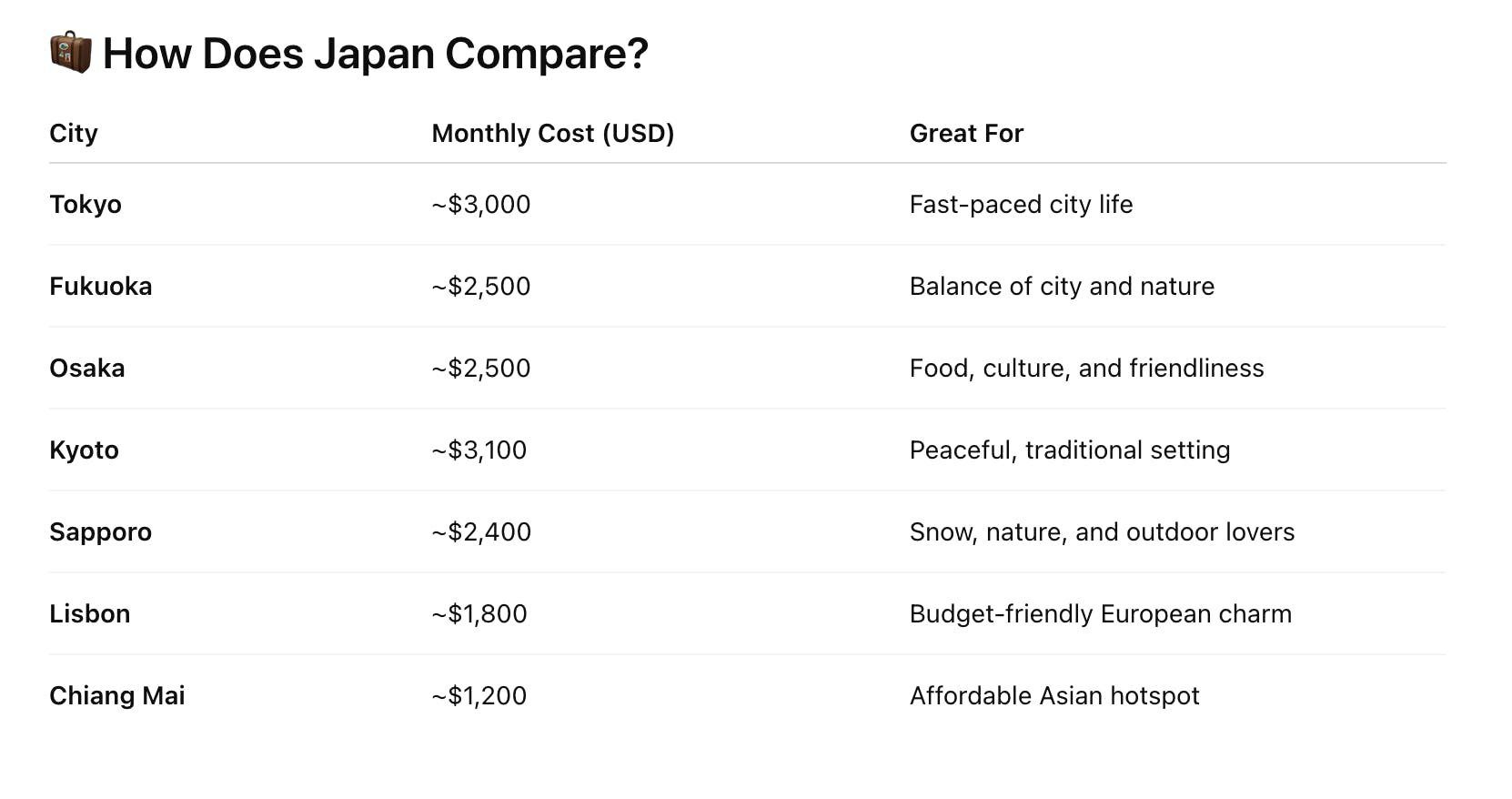Select 'Fast-paced city life' description
The height and width of the screenshot is (799, 1512).
[x=1021, y=205]
